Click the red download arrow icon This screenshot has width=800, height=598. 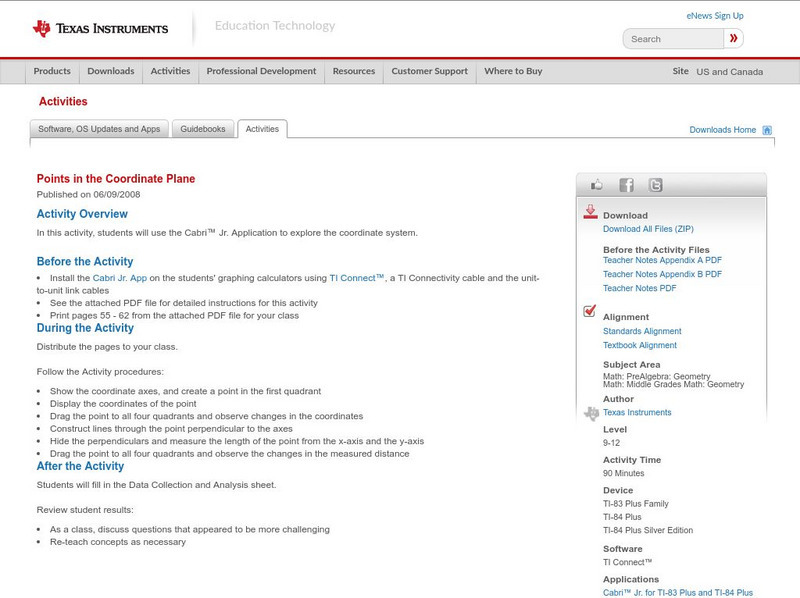click(x=590, y=212)
